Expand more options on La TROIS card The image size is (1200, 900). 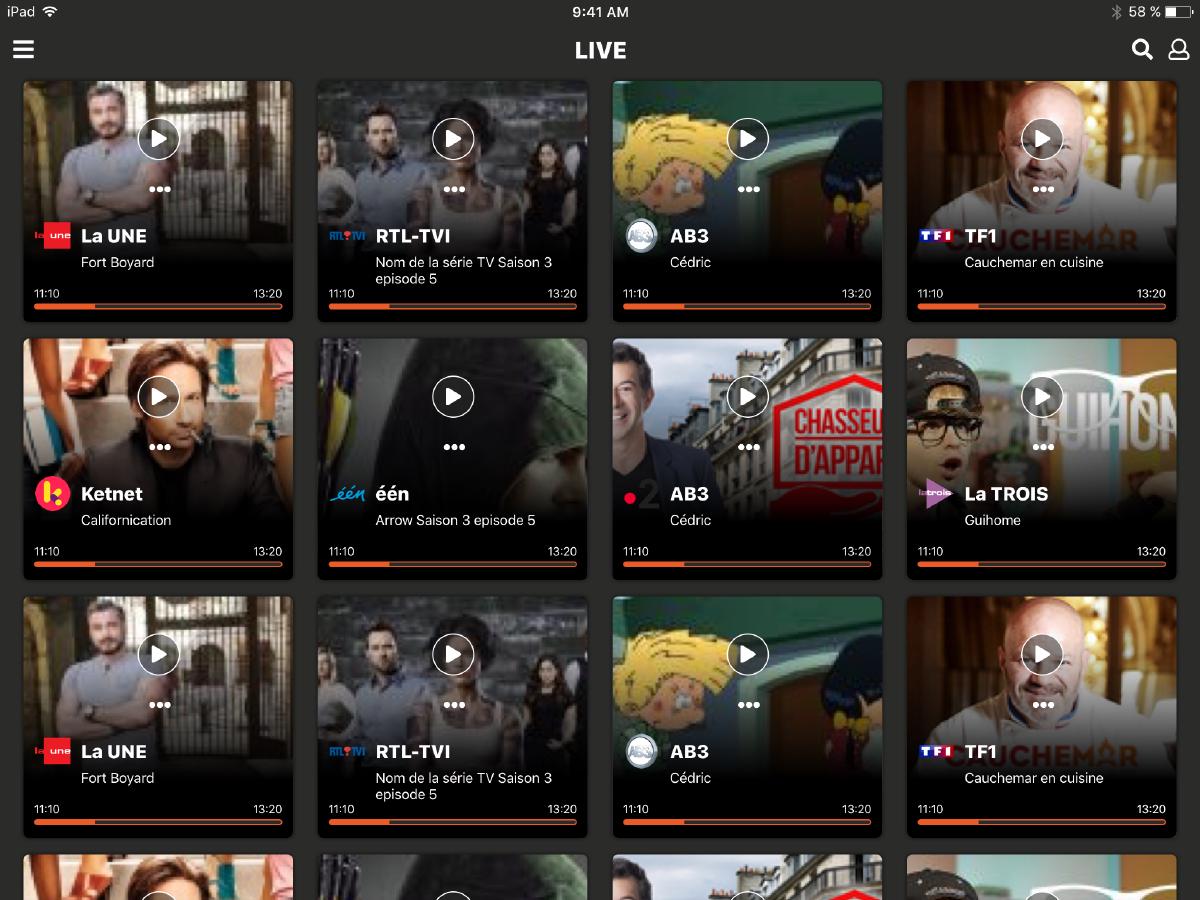1043,447
